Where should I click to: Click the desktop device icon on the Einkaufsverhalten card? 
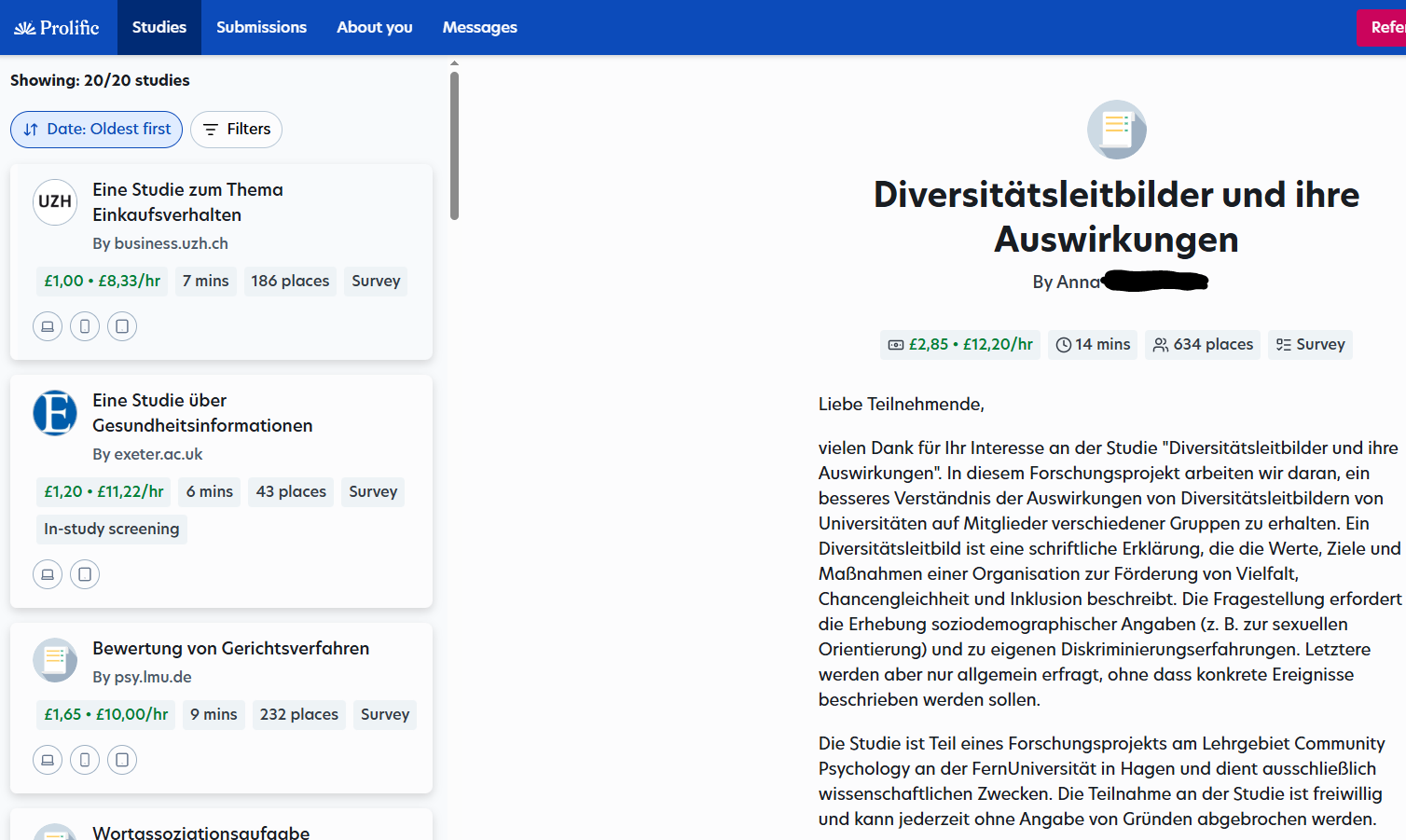48,326
